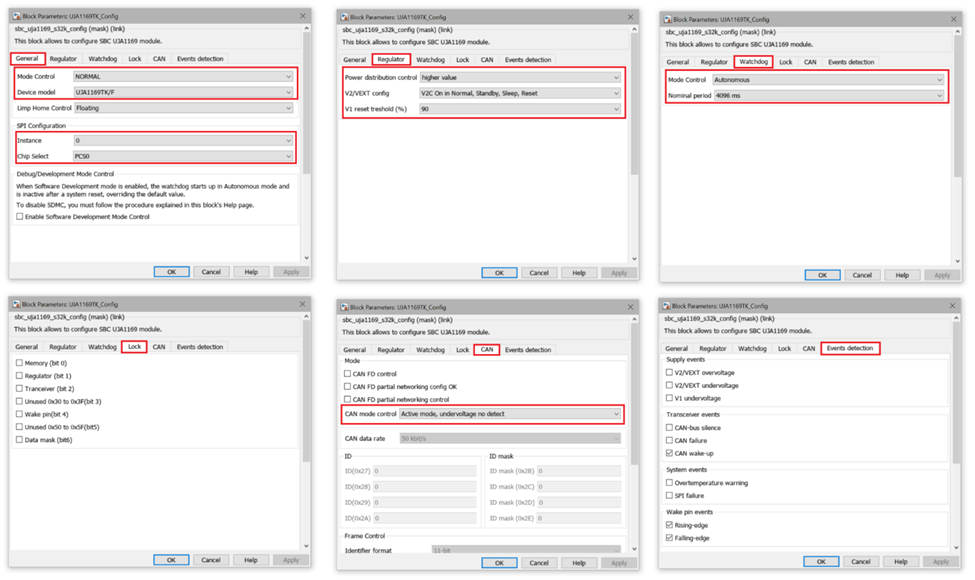Screen dimensions: 975x580
Task: Click scroll-down arrow in Limp Home Control dialog
Action: click(307, 258)
